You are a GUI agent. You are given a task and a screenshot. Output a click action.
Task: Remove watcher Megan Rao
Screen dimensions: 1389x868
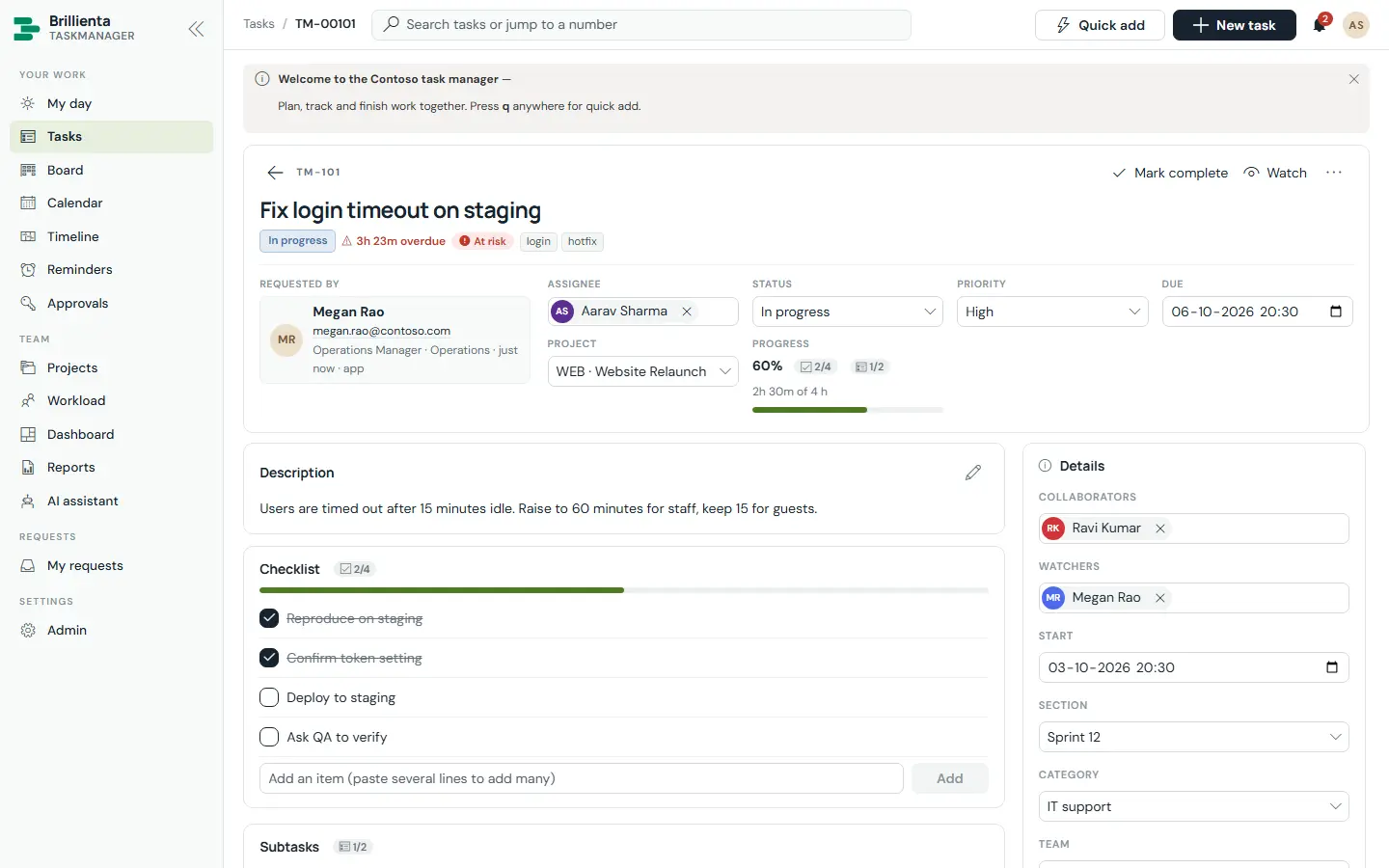(x=1160, y=598)
